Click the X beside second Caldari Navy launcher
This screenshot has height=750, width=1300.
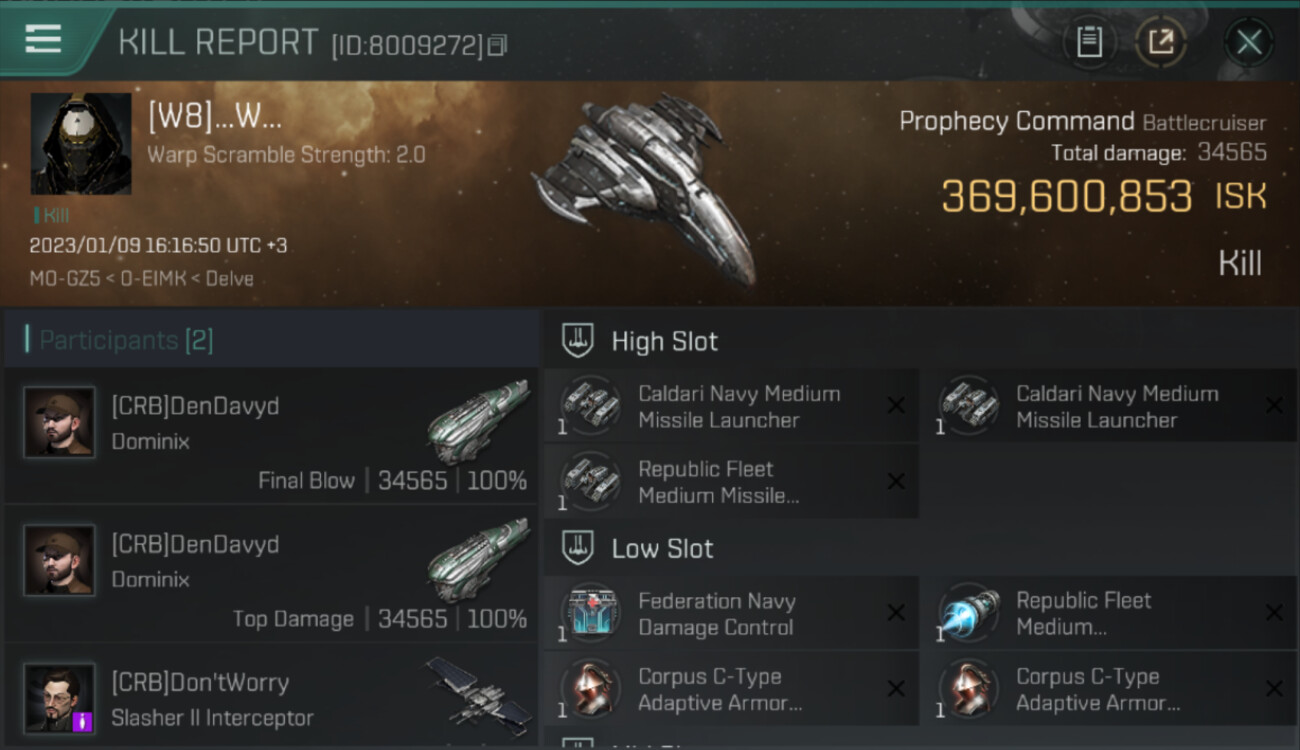(x=1274, y=406)
